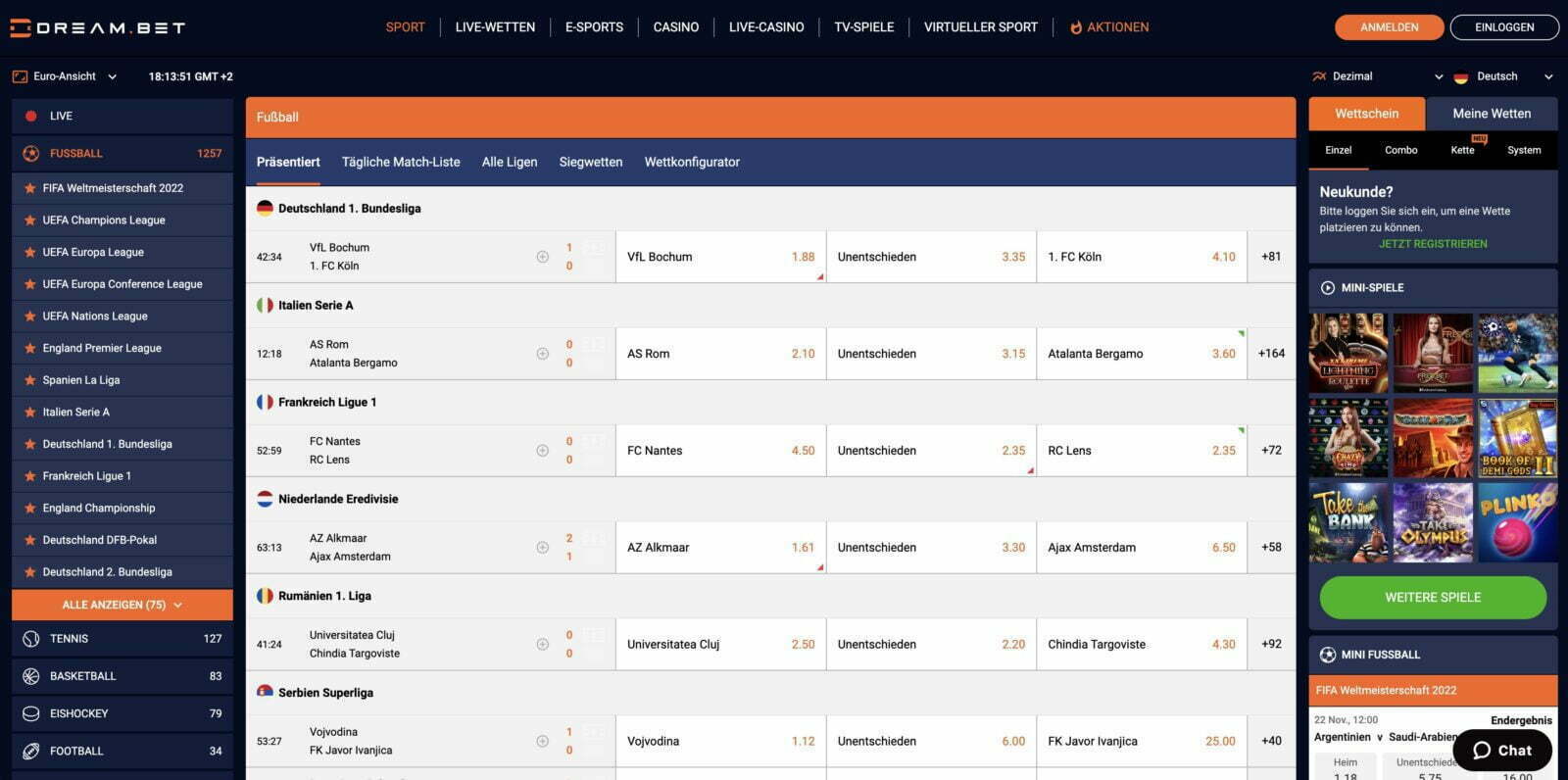Open Virtueller Sport menu item
This screenshot has height=780, width=1568.
pos(980,27)
